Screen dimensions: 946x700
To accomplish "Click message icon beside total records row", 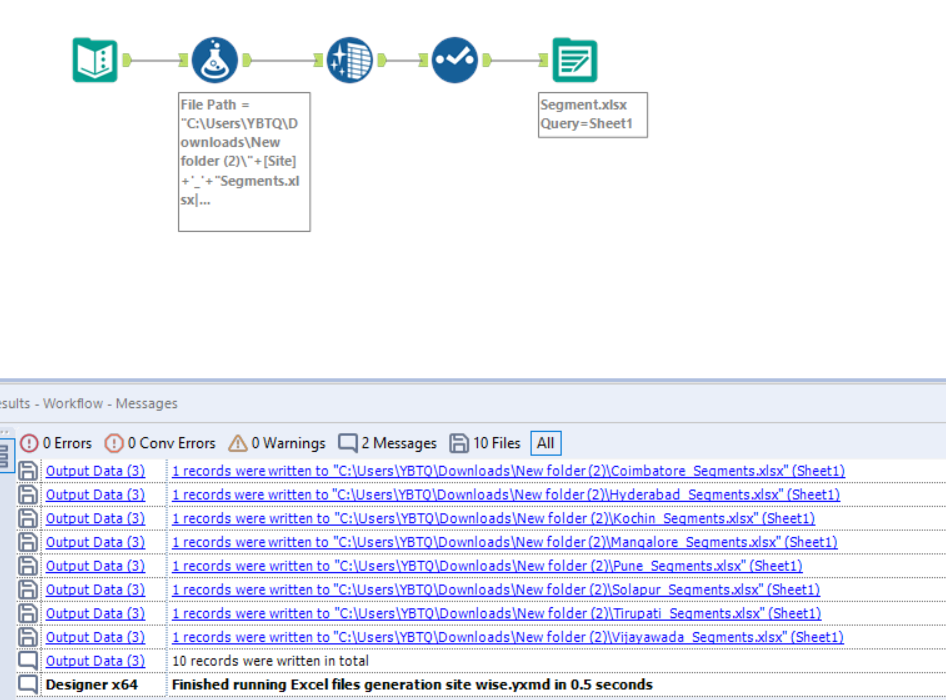I will tap(27, 661).
